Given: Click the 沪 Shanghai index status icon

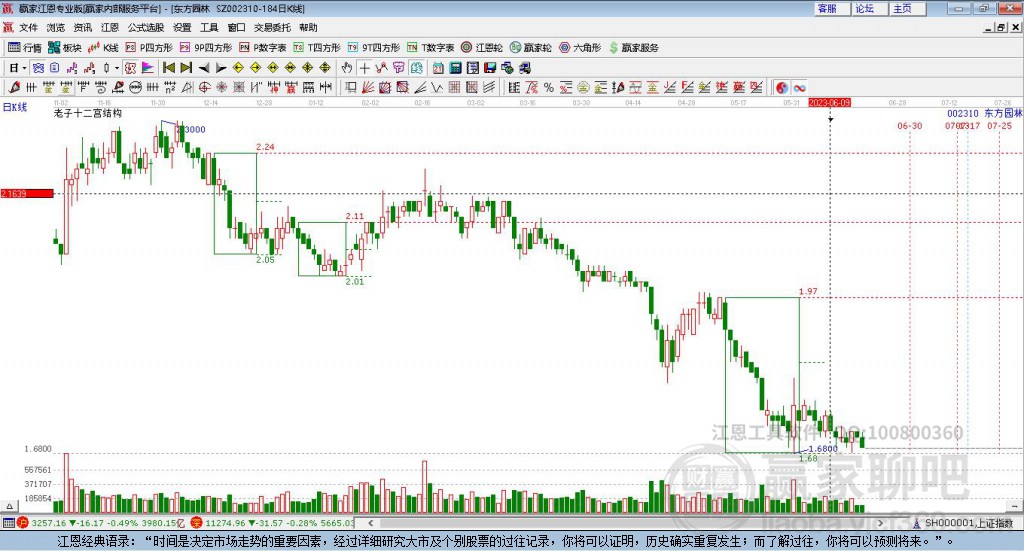Looking at the screenshot, I should [x=23, y=523].
